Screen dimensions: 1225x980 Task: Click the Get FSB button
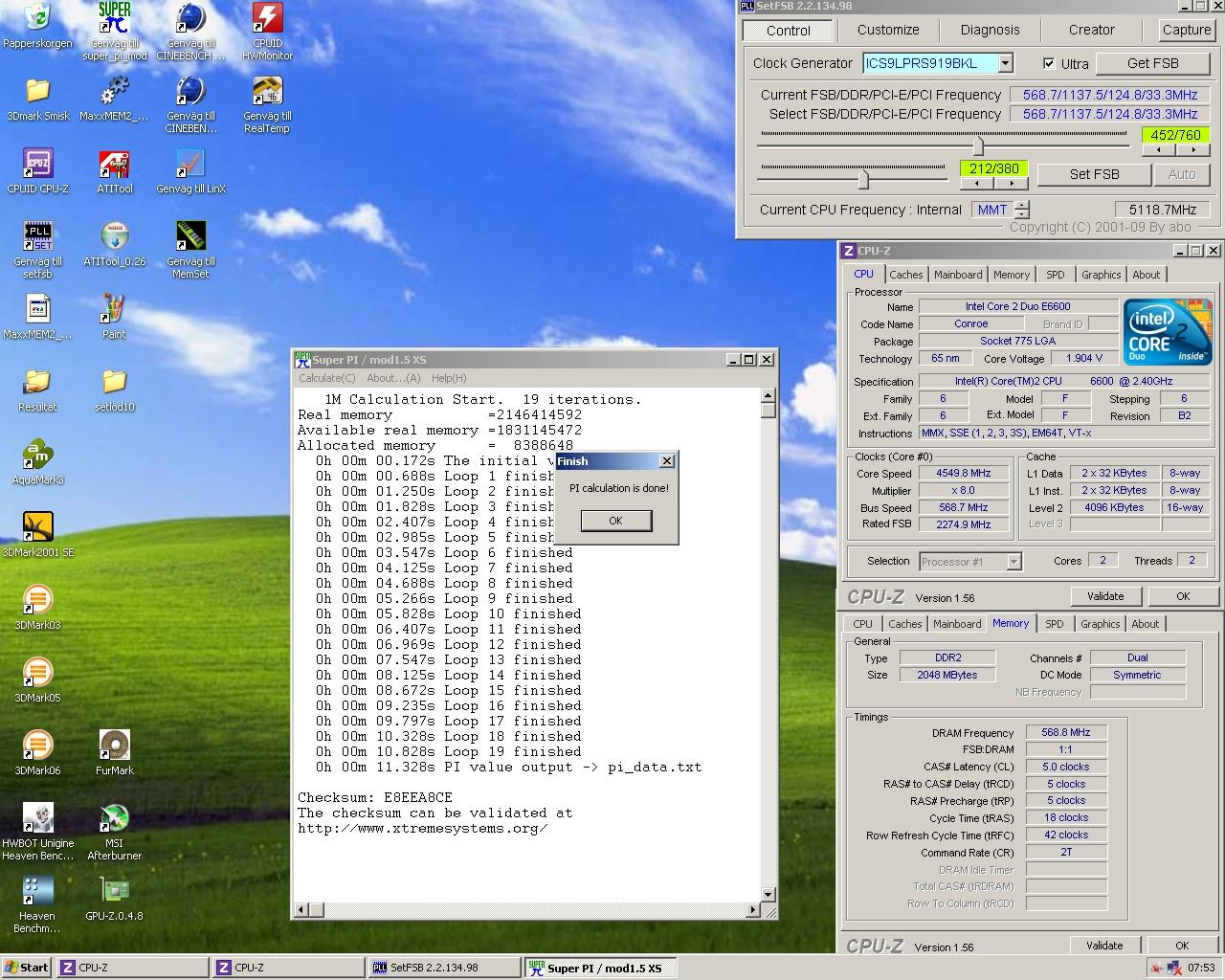1152,63
